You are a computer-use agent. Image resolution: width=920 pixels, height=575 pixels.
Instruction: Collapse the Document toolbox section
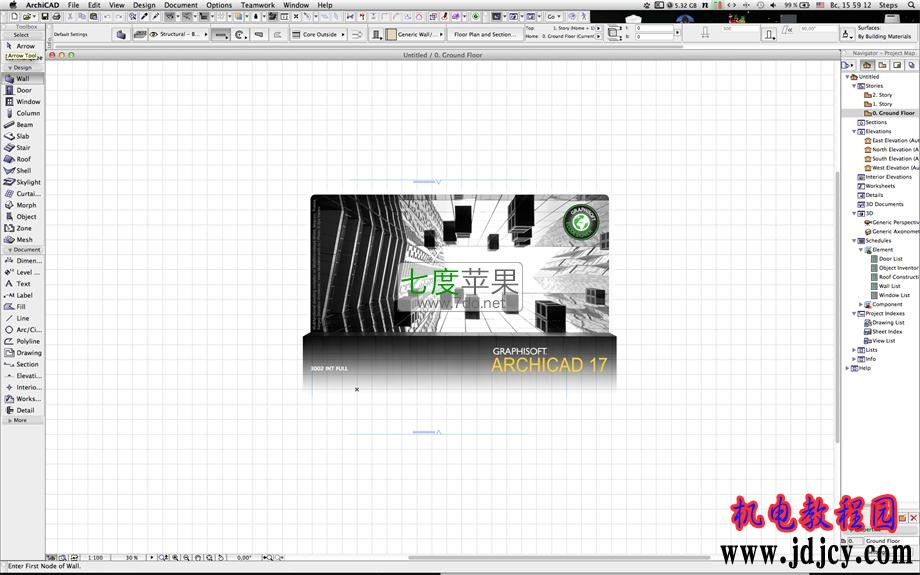point(10,250)
